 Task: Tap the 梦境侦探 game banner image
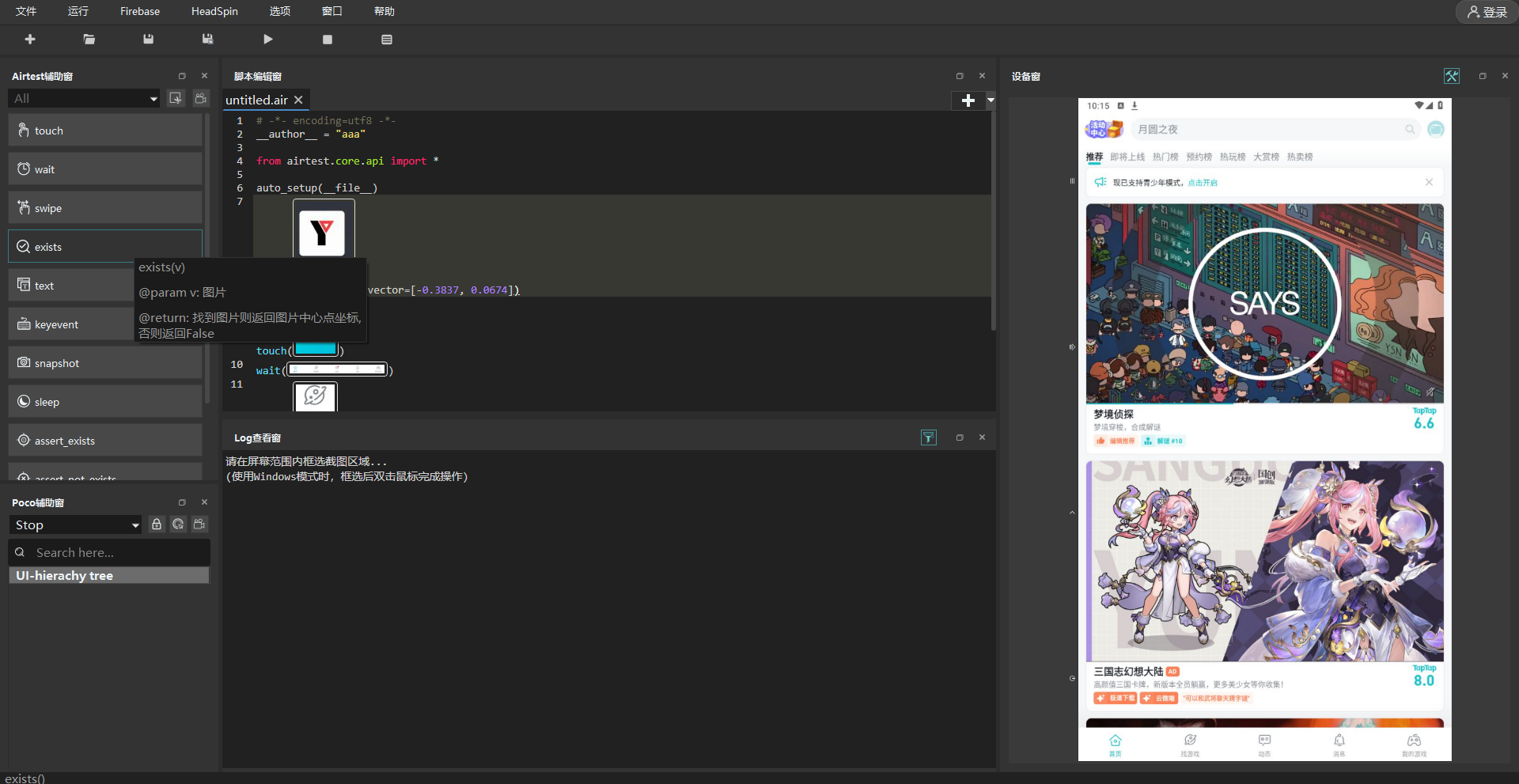click(x=1264, y=304)
